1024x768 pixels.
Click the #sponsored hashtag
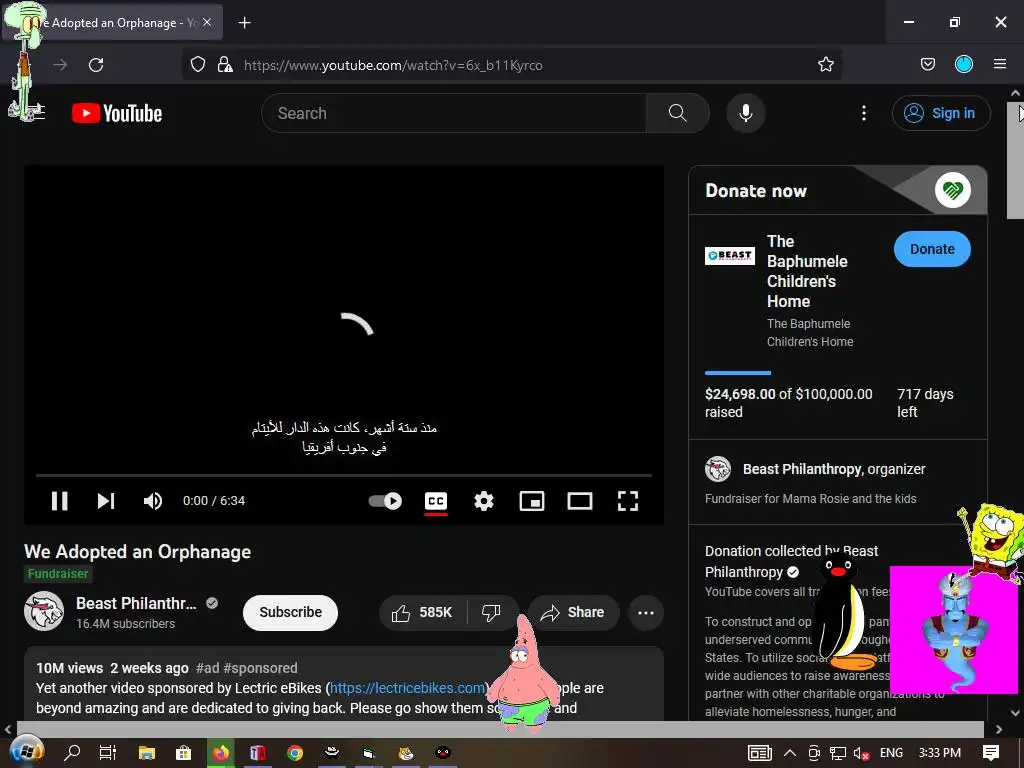[260, 668]
